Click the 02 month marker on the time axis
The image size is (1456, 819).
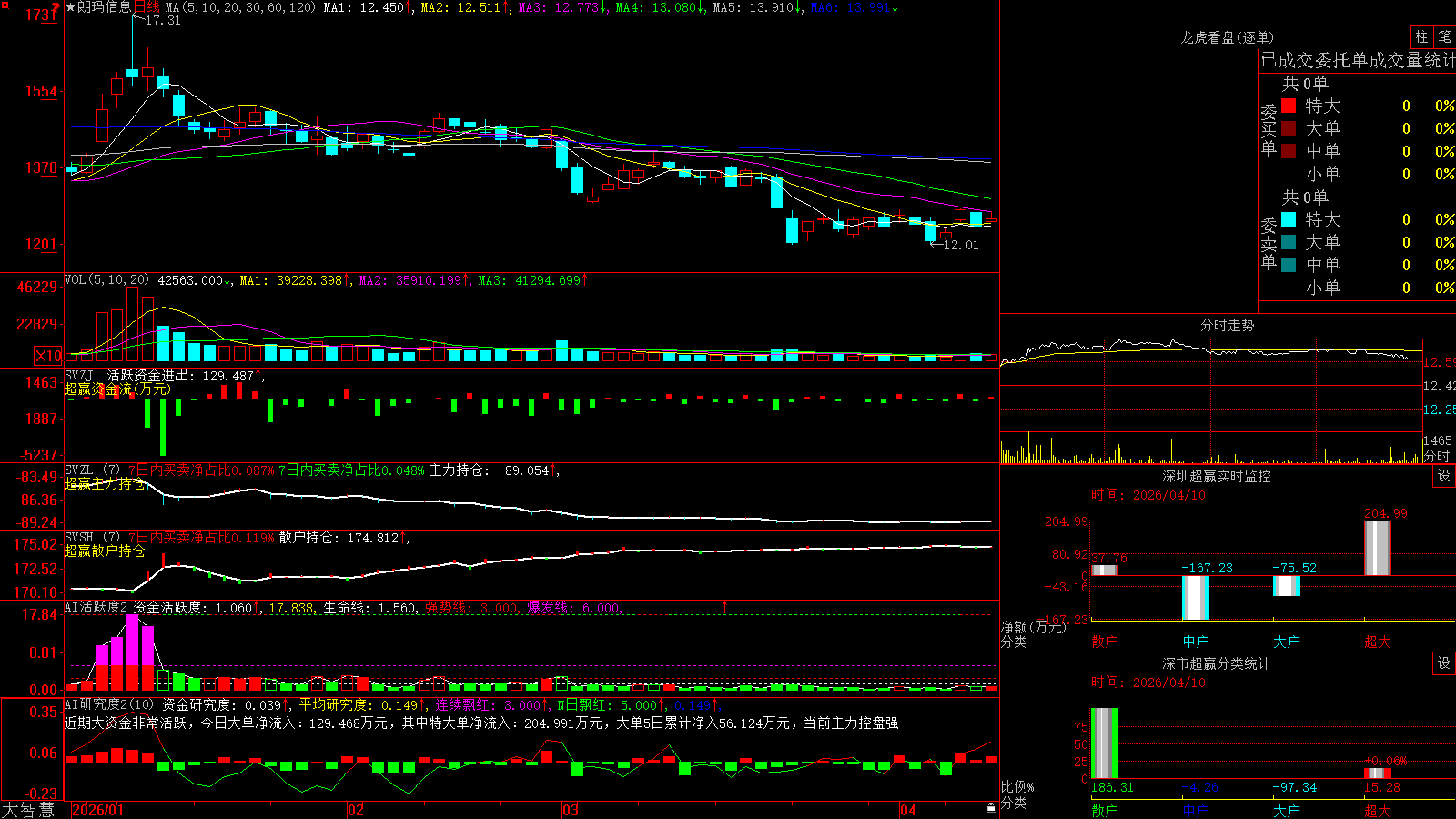(356, 810)
